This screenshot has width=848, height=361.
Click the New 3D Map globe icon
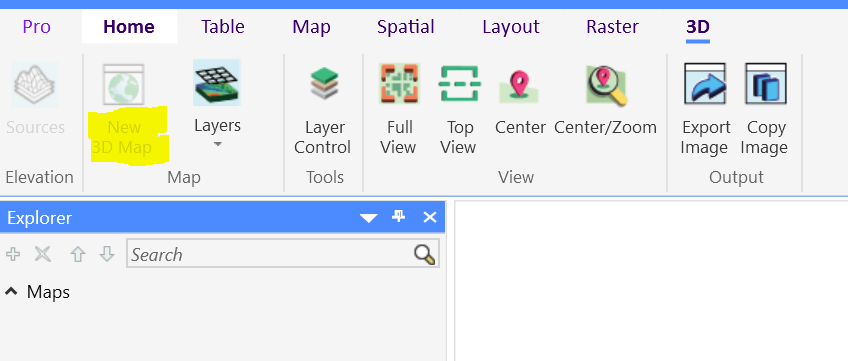(124, 85)
